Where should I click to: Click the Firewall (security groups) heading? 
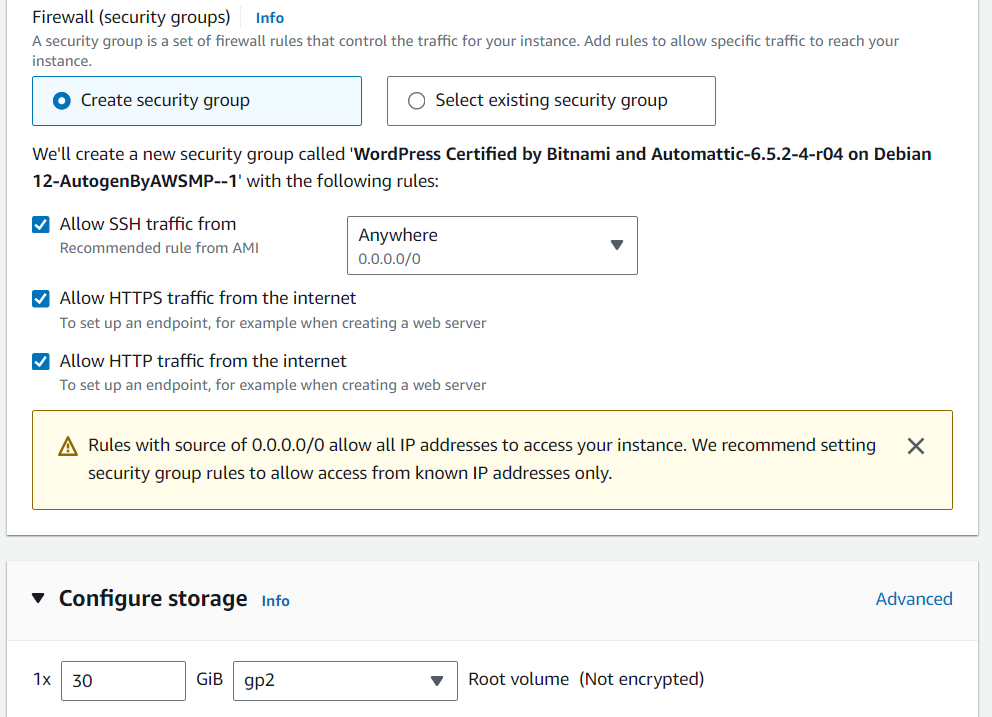pyautogui.click(x=131, y=17)
